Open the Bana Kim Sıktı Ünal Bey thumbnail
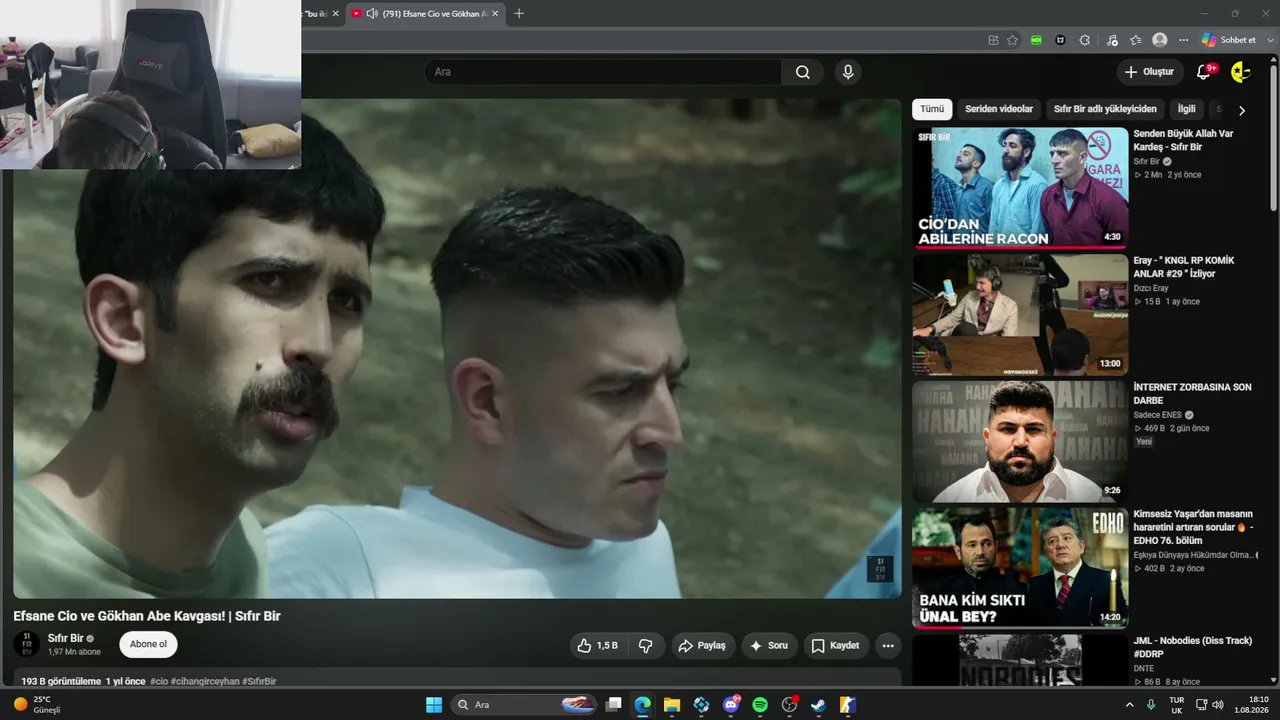The height and width of the screenshot is (720, 1280). [x=1020, y=568]
